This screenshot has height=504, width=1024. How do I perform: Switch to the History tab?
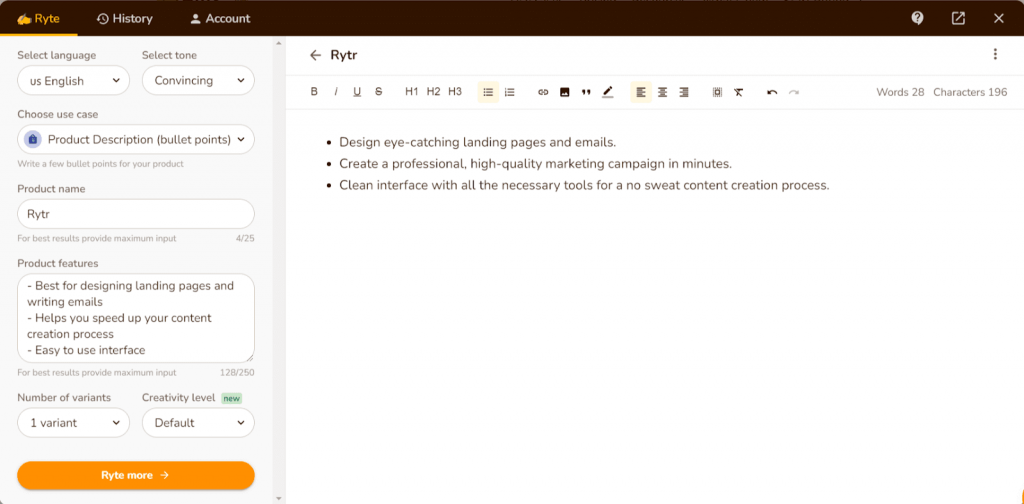(124, 18)
